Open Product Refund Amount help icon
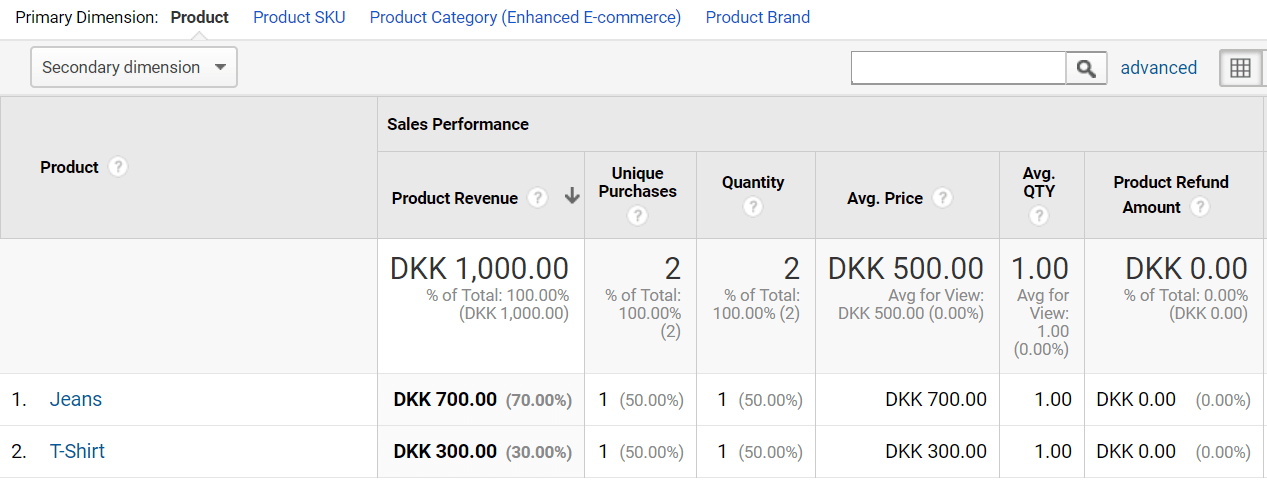This screenshot has height=481, width=1267. click(x=1200, y=207)
